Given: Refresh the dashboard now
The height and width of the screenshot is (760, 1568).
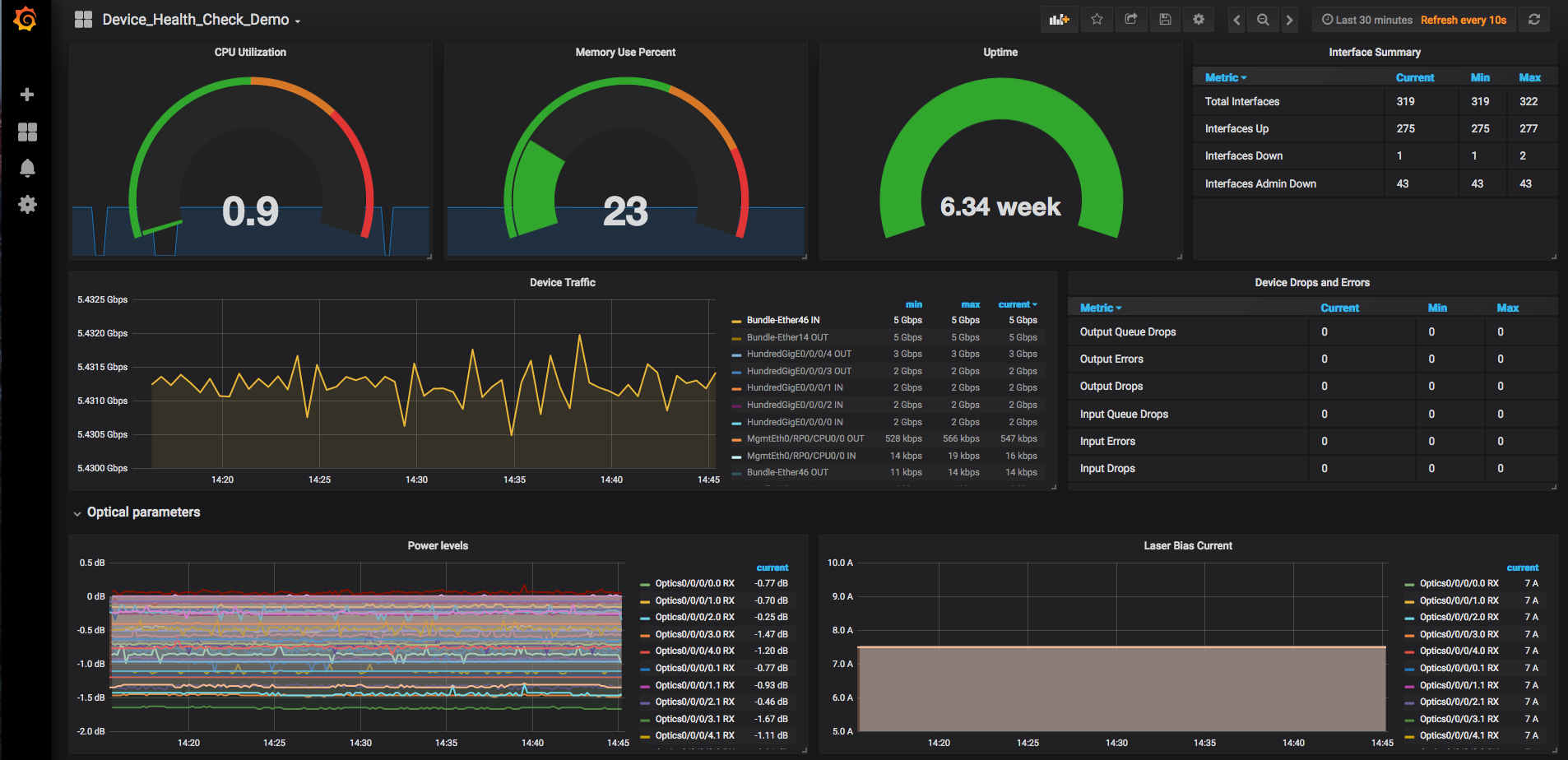Looking at the screenshot, I should click(x=1534, y=20).
